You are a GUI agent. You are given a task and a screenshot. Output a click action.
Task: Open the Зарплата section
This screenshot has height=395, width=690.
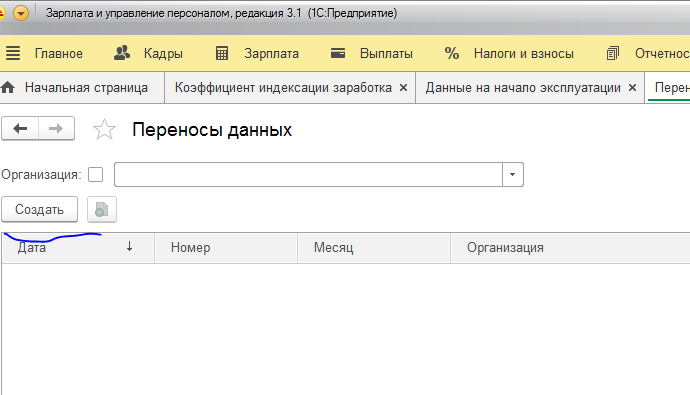tap(257, 54)
